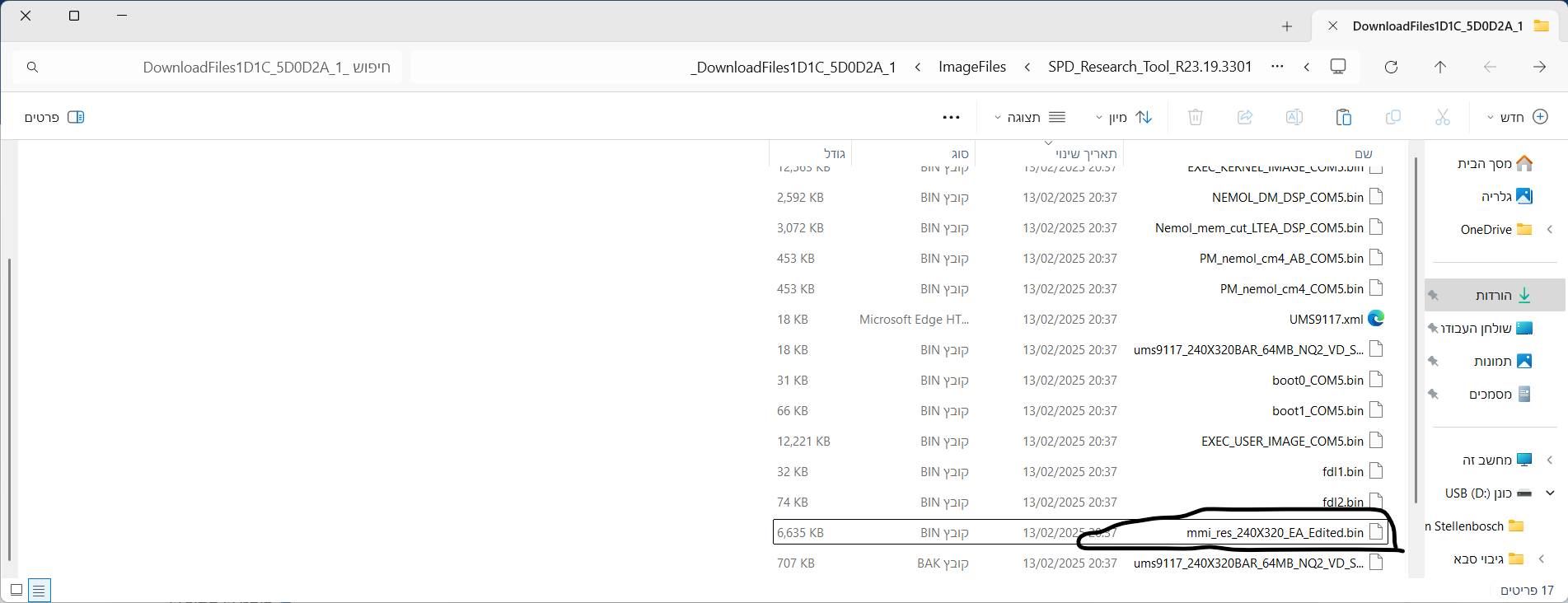This screenshot has width=1568, height=603.
Task: Navigate with left-pointing arrow in navigation bar
Action: point(1490,67)
